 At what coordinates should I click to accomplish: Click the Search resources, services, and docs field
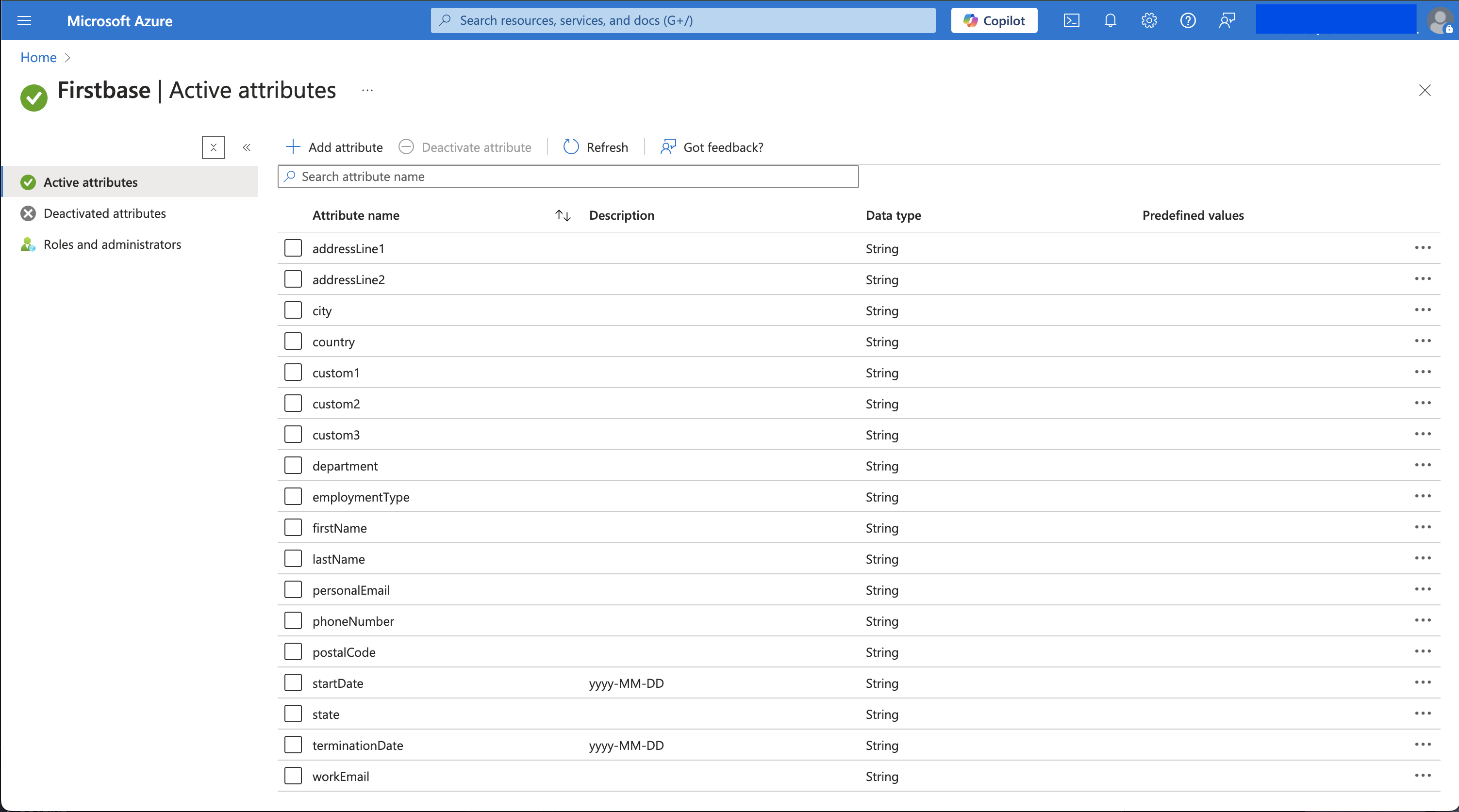(x=683, y=21)
